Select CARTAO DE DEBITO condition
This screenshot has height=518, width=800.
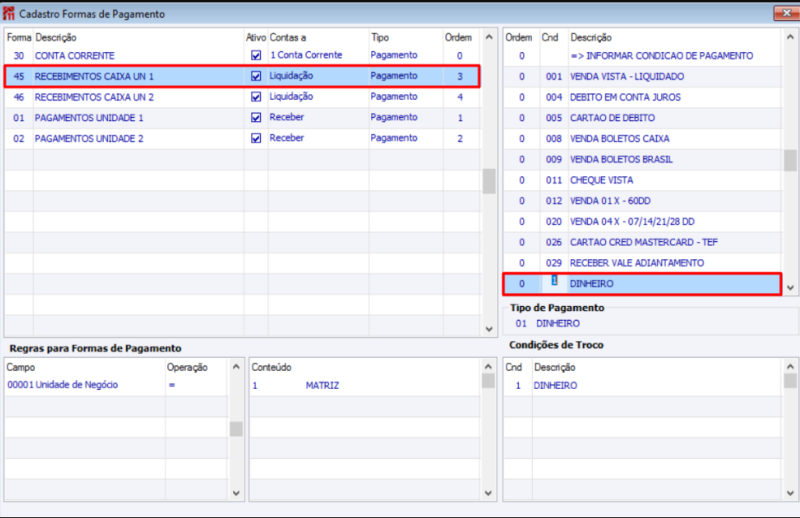click(x=642, y=118)
